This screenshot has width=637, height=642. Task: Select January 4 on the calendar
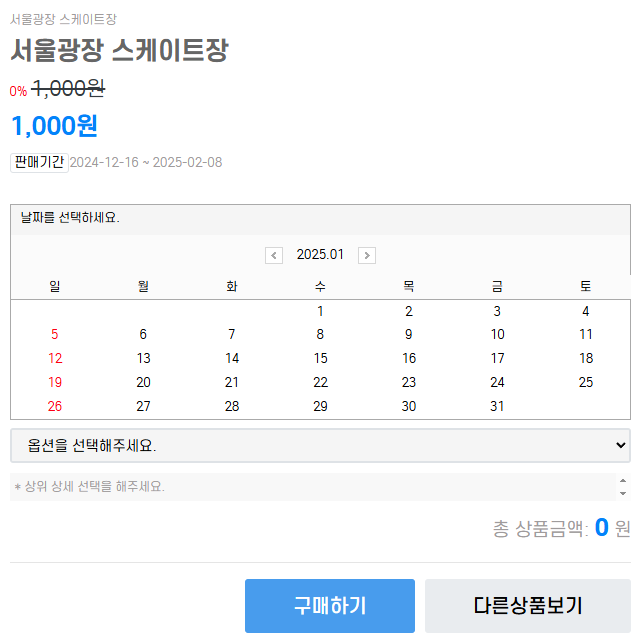[x=586, y=311]
